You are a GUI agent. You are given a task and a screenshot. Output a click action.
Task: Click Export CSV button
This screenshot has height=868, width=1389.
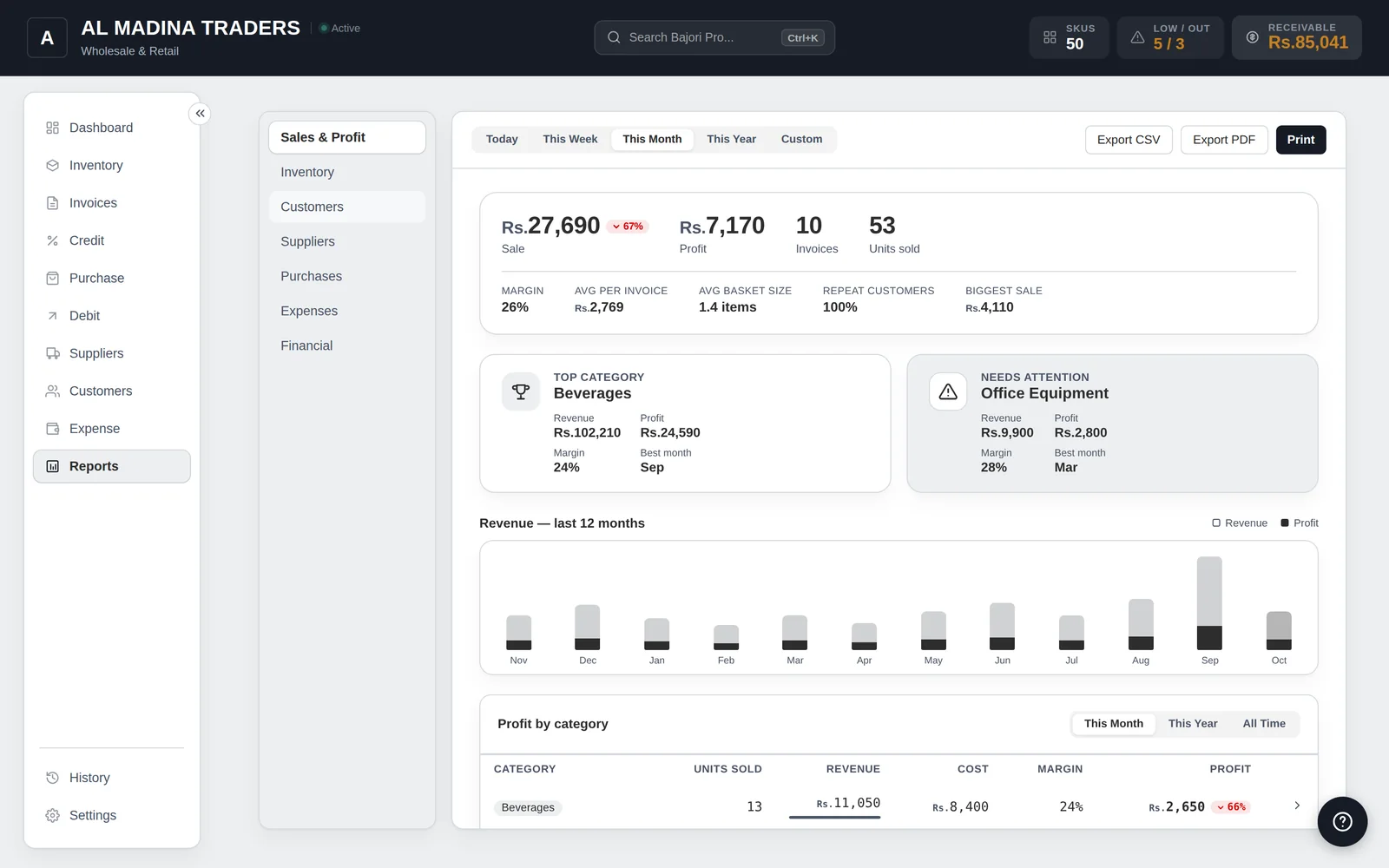(x=1129, y=140)
